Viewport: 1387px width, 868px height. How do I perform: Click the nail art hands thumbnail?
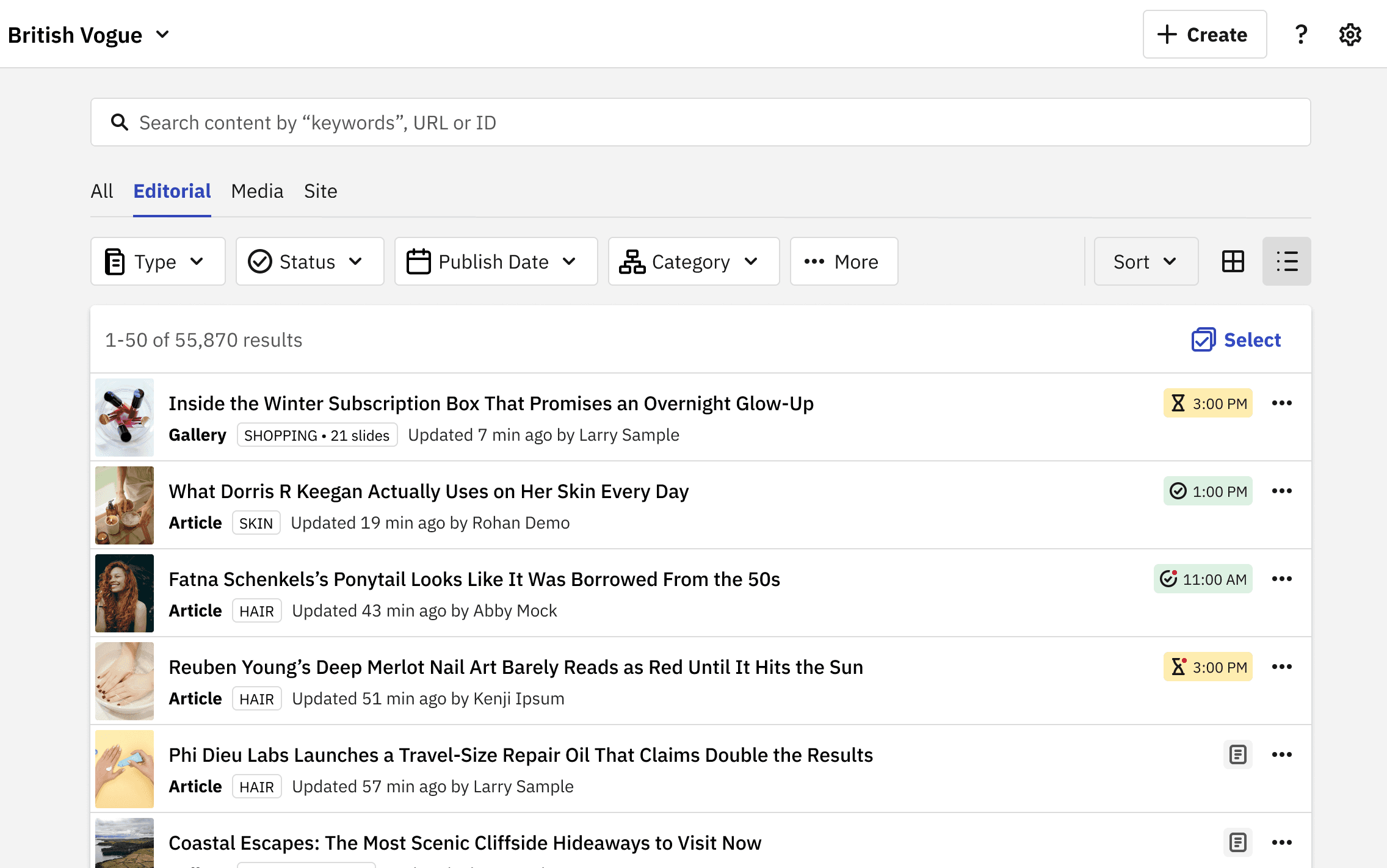(x=125, y=681)
